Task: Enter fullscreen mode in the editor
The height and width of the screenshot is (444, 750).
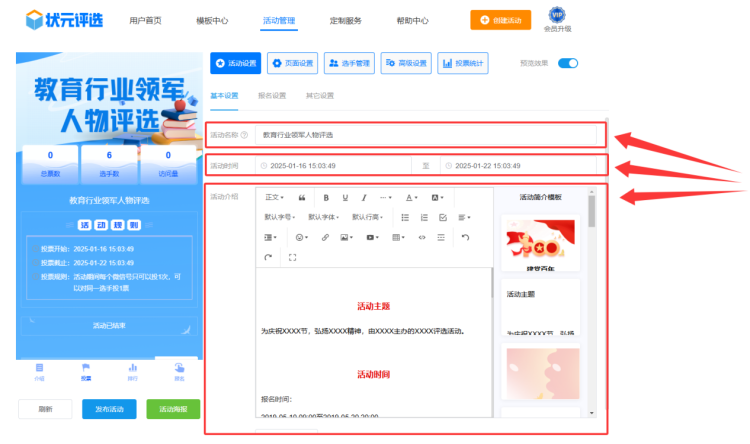Action: click(x=292, y=257)
